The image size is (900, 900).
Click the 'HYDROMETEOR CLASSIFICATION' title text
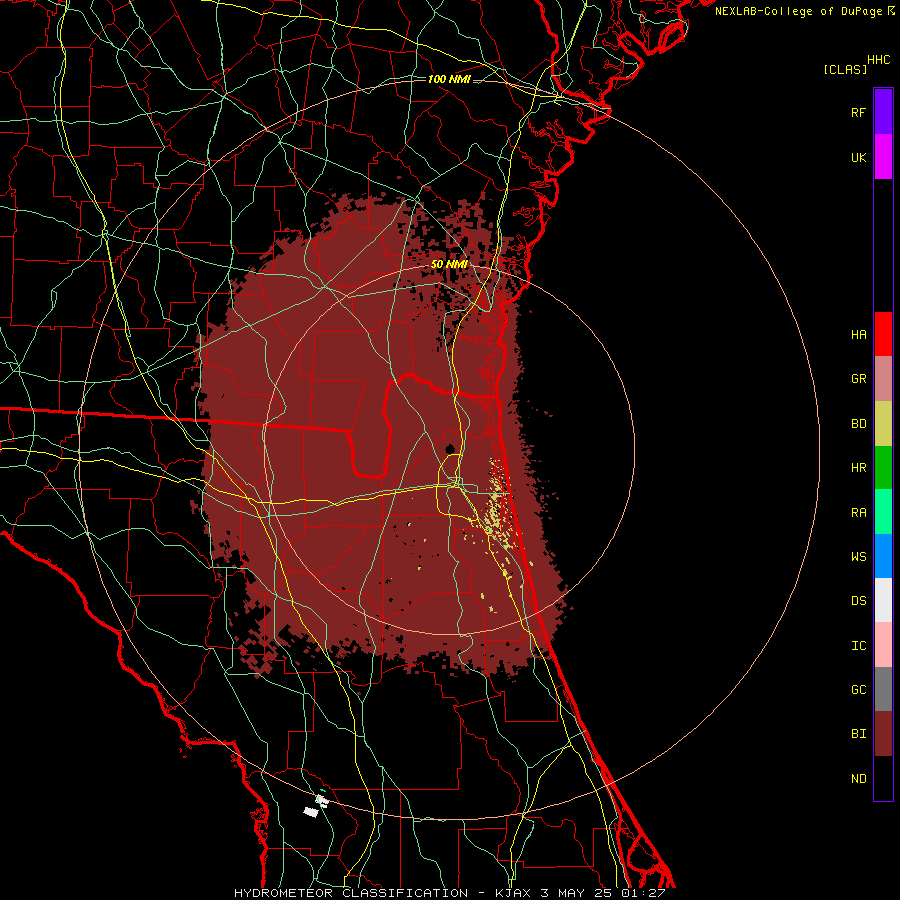[x=351, y=893]
